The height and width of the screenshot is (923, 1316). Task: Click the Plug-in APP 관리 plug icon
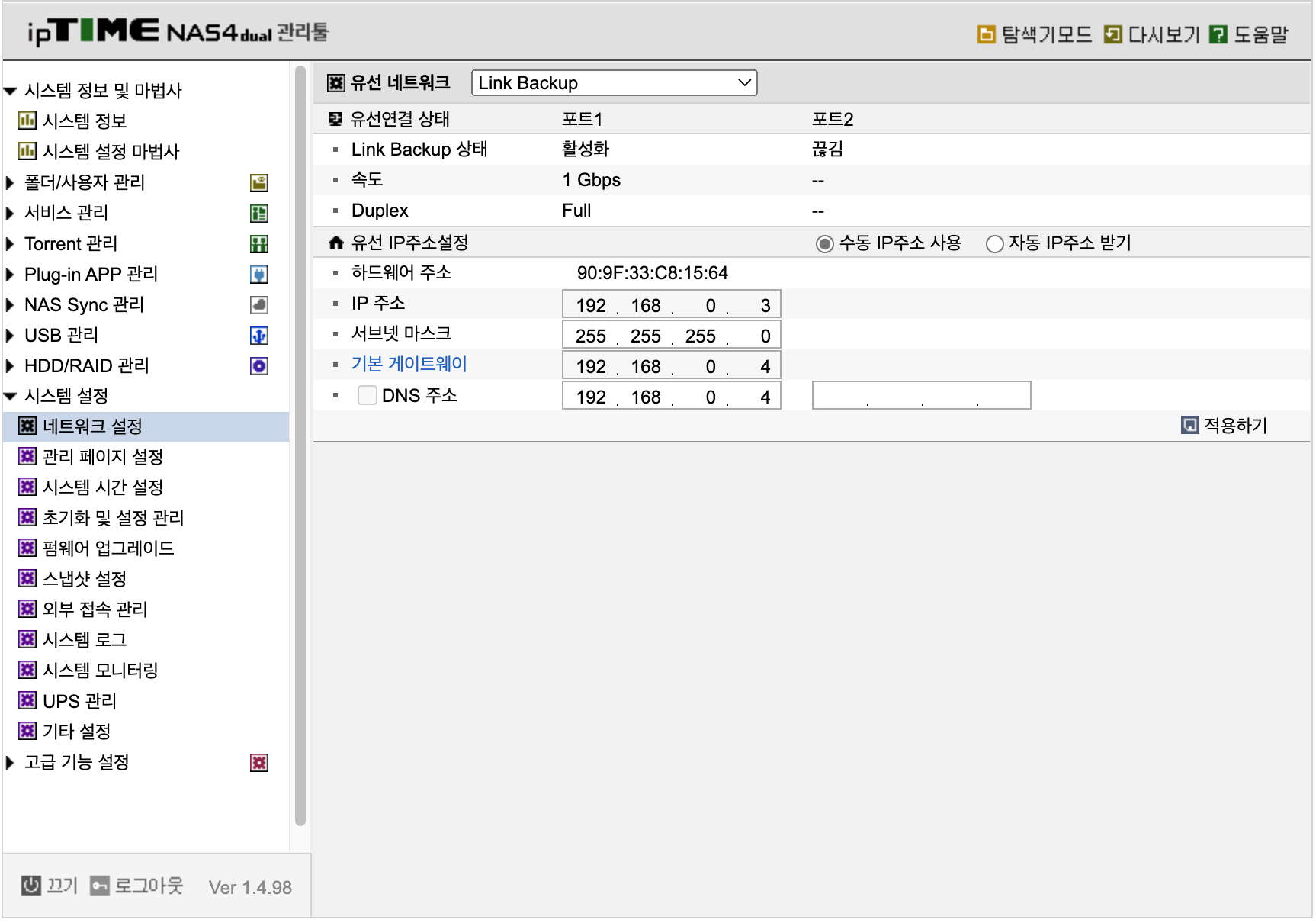259,275
